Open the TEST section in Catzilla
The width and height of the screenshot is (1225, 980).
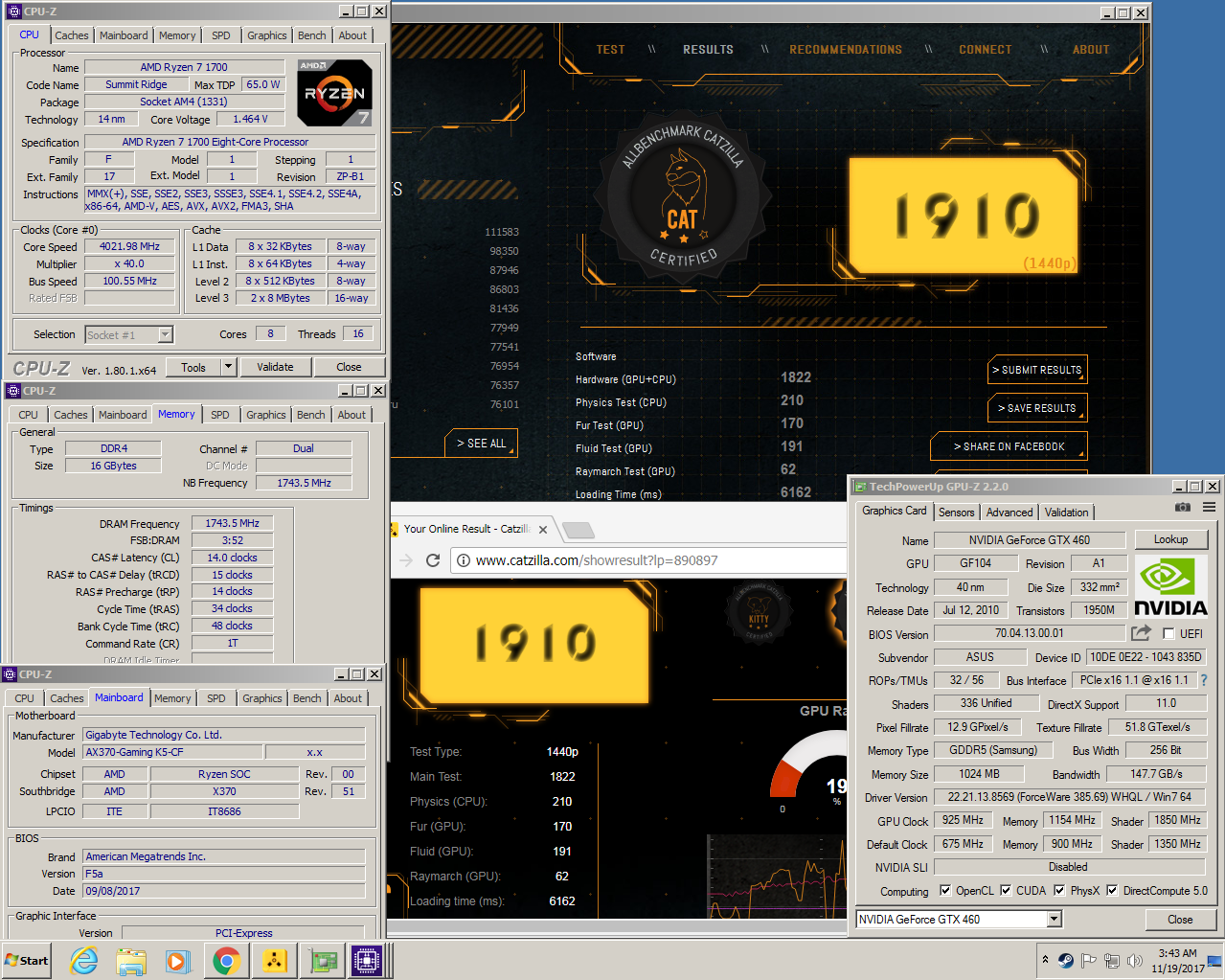pos(610,50)
